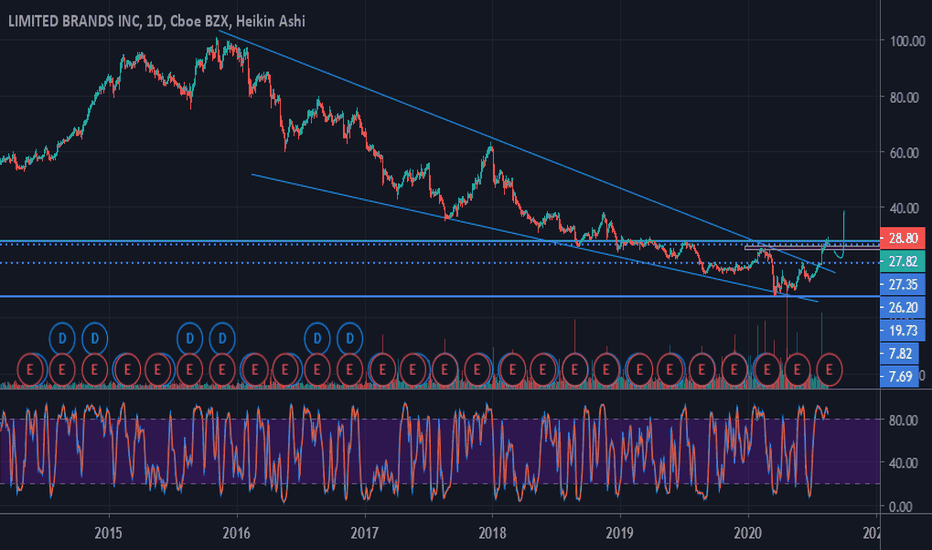Click the rightmost earnings E marker

pos(829,370)
